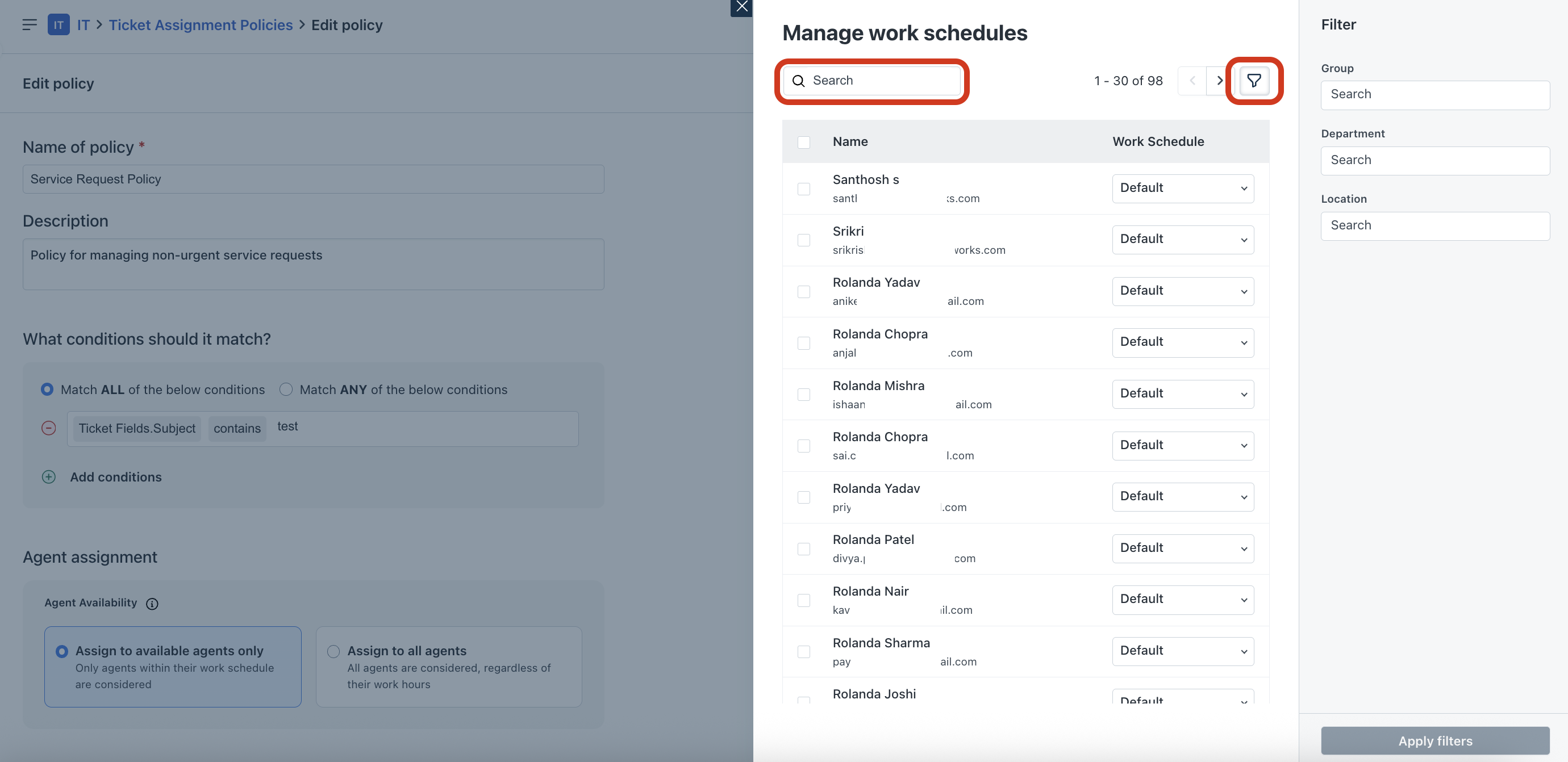This screenshot has height=762, width=1568.
Task: Expand Rolanda Patel's work schedule dropdown
Action: [x=1182, y=548]
